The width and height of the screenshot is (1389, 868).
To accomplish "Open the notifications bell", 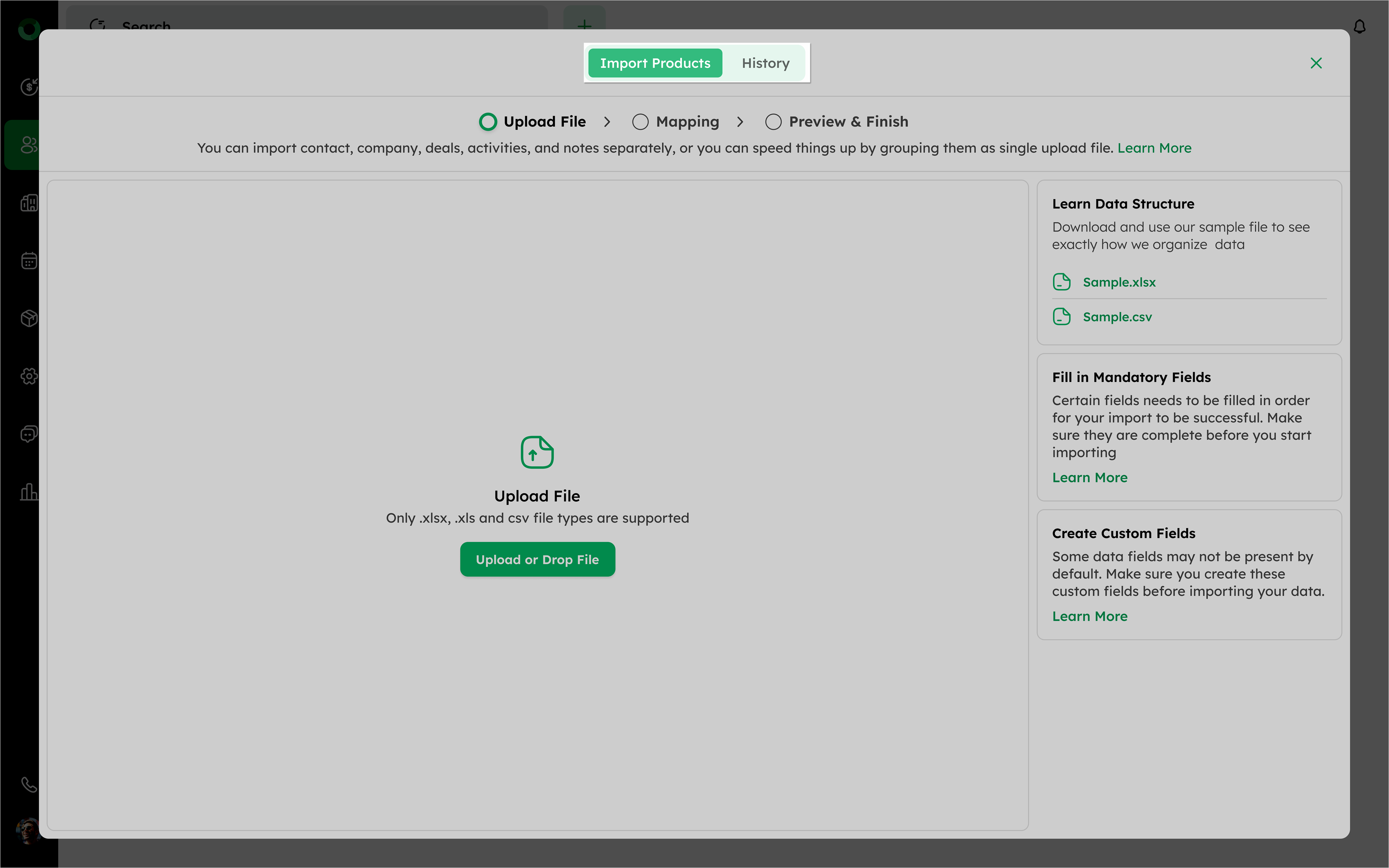I will point(1359,27).
